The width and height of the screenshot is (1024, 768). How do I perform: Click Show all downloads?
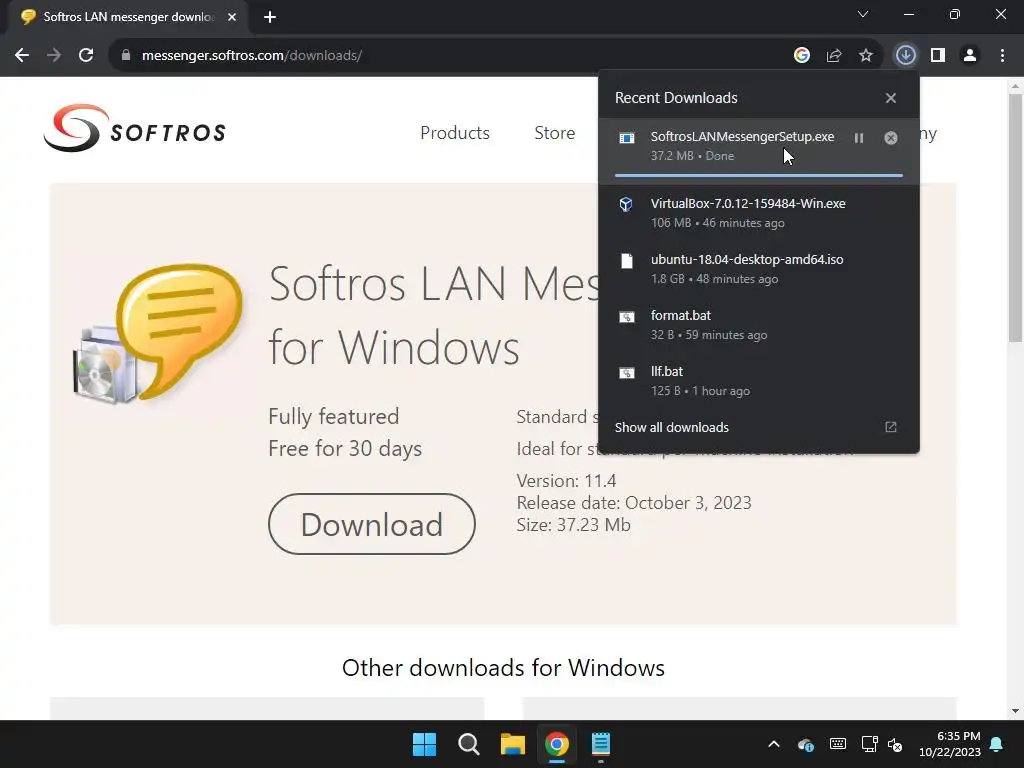click(671, 427)
